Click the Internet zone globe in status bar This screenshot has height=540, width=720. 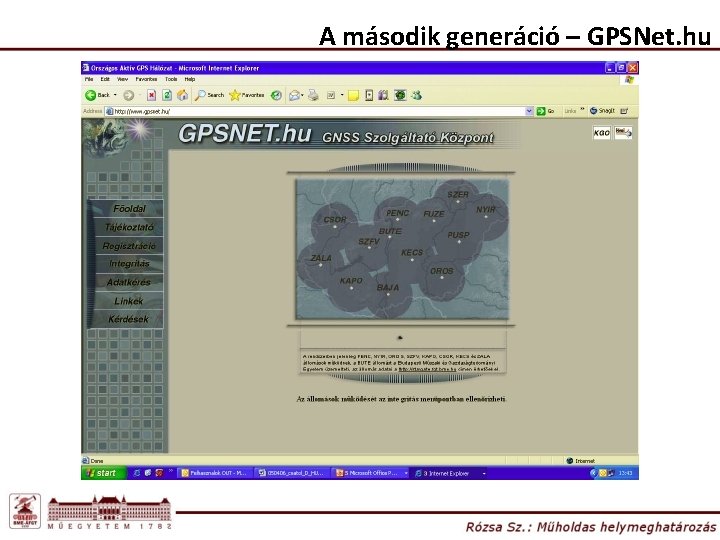pyautogui.click(x=570, y=461)
